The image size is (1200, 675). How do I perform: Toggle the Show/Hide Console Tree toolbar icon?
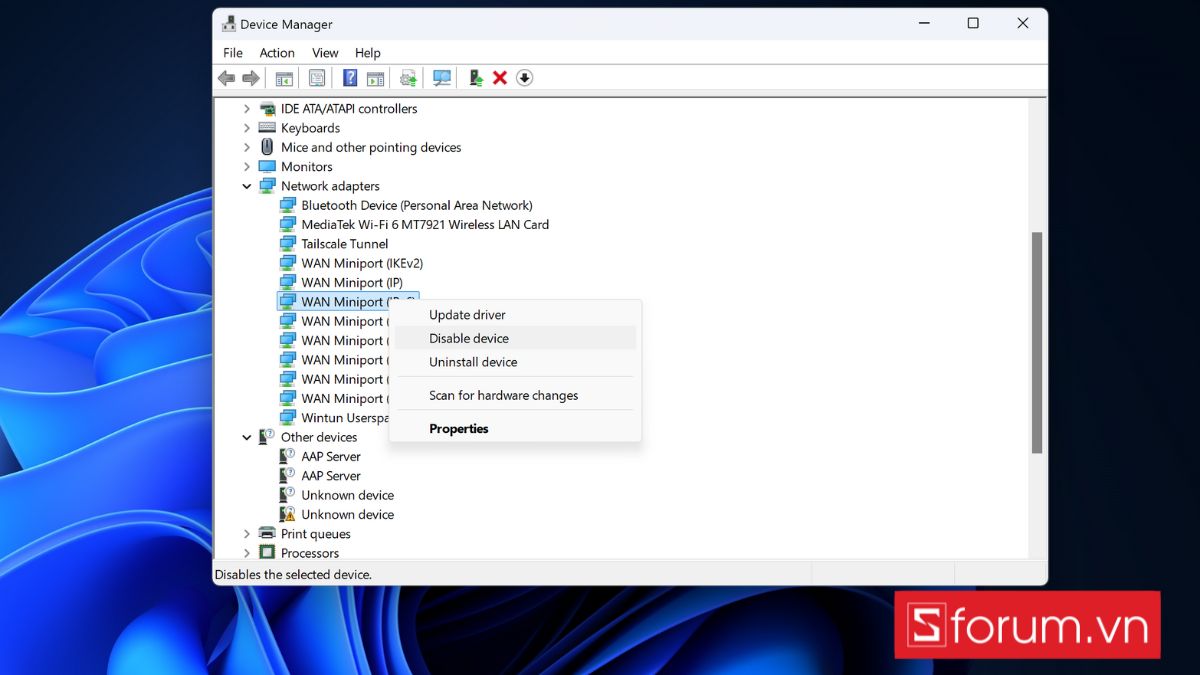[x=284, y=78]
